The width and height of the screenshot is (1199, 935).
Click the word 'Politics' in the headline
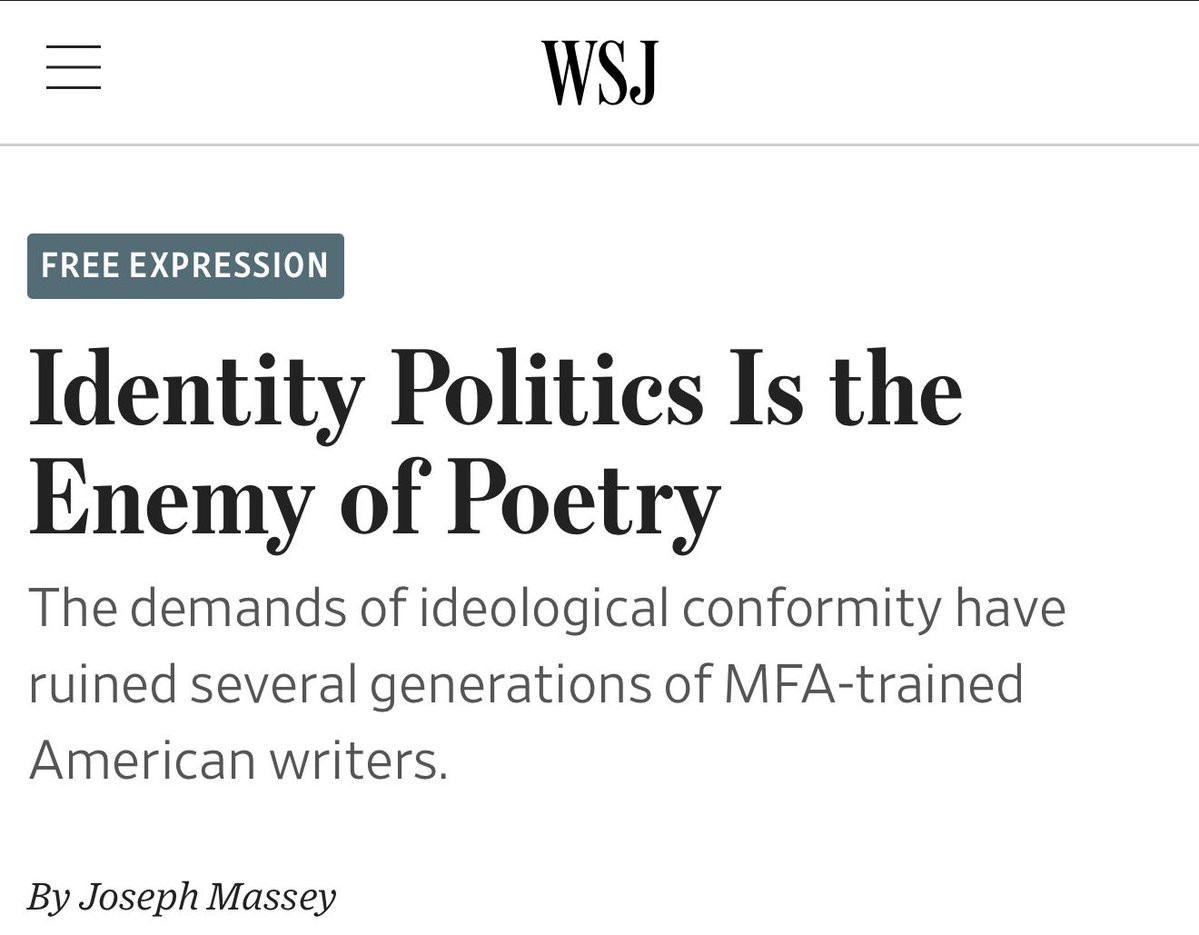(x=547, y=388)
